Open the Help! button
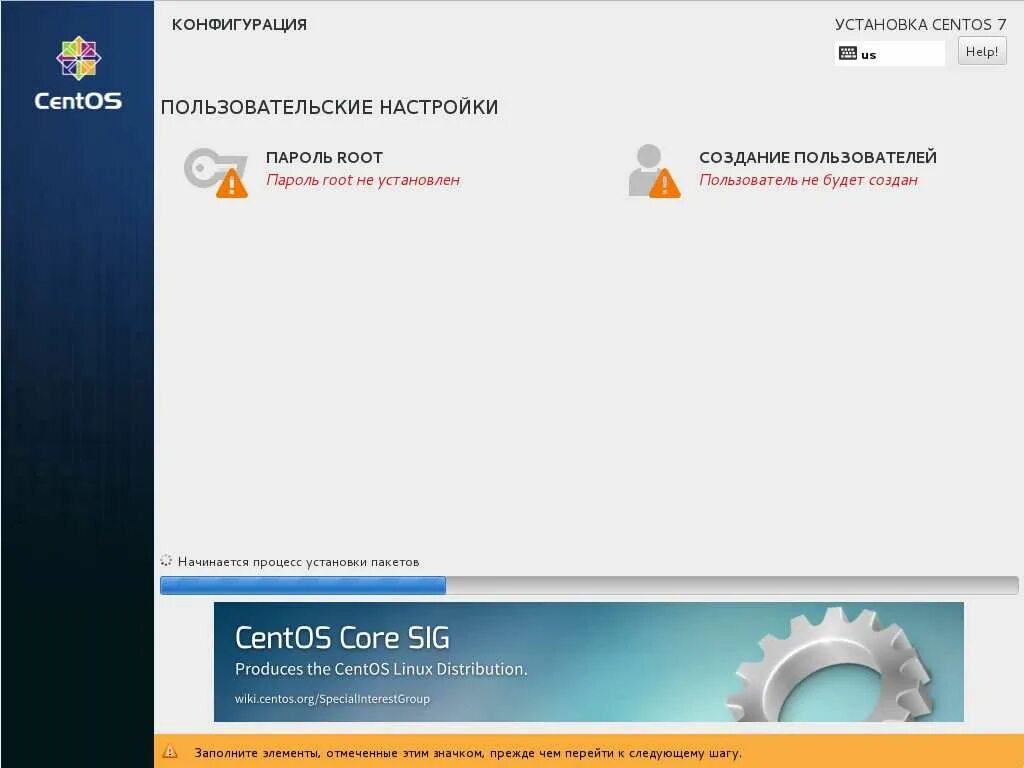The height and width of the screenshot is (768, 1024). pos(982,52)
